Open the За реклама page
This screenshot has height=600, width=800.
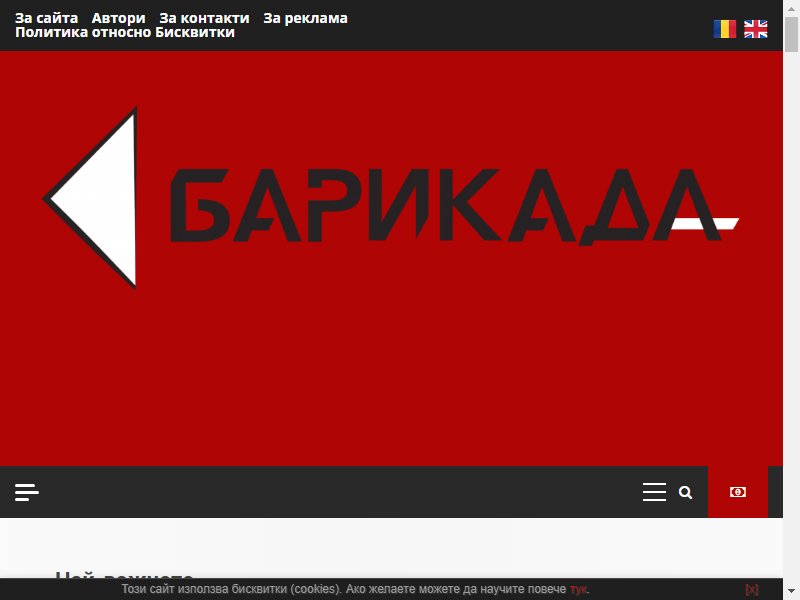[305, 18]
